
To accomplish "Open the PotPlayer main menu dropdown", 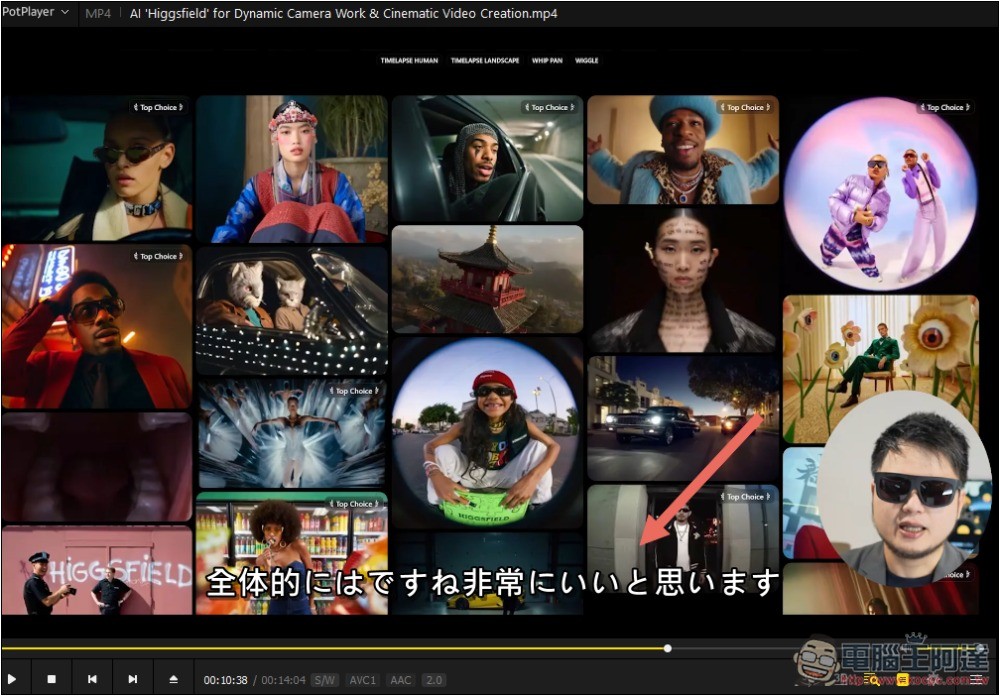I will tap(37, 12).
